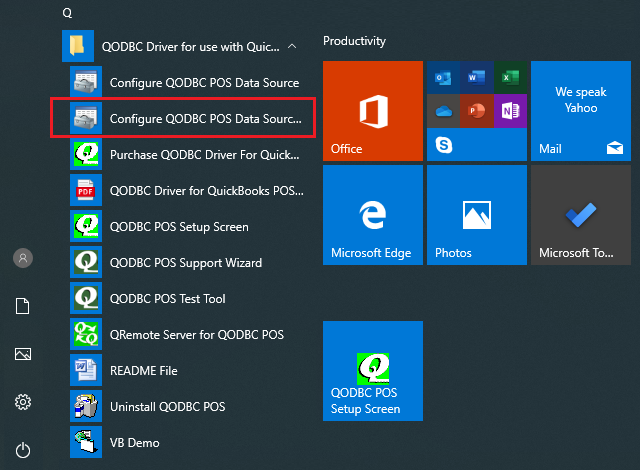Click the Power button in the Start sidebar

click(23, 450)
